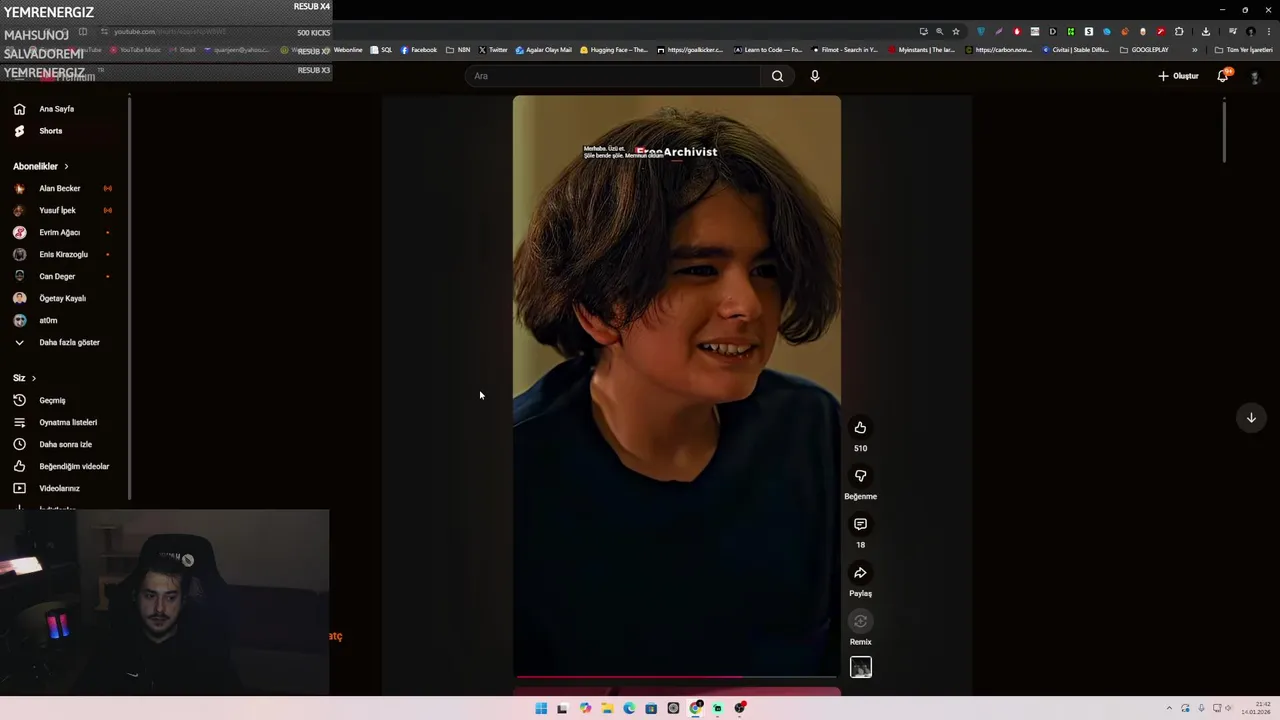Open Shorts in the sidebar

coord(50,131)
